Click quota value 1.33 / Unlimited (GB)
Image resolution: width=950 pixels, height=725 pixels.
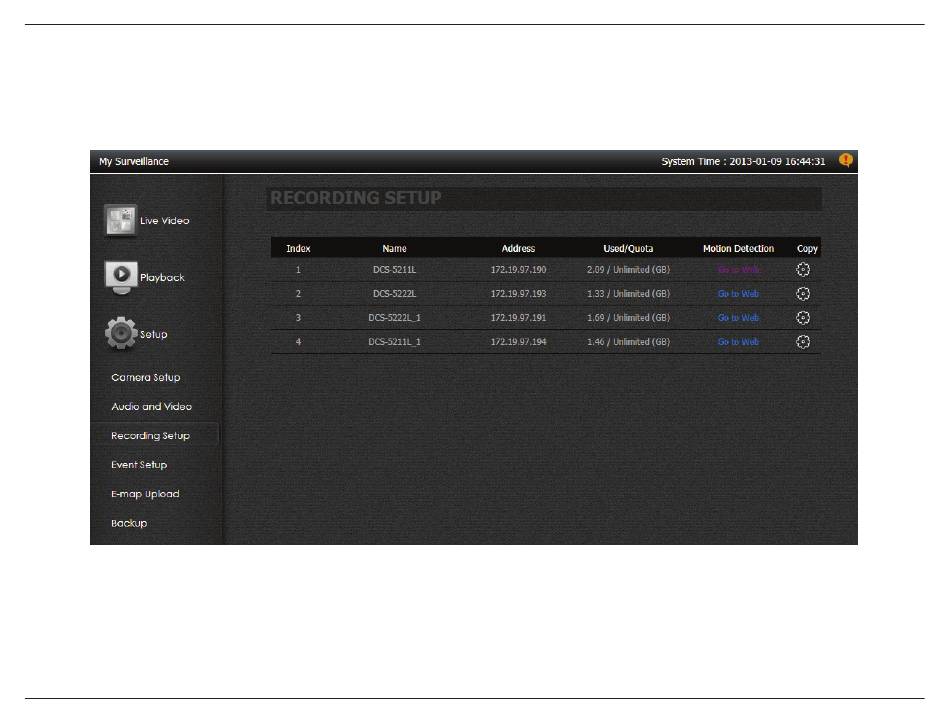pos(628,294)
